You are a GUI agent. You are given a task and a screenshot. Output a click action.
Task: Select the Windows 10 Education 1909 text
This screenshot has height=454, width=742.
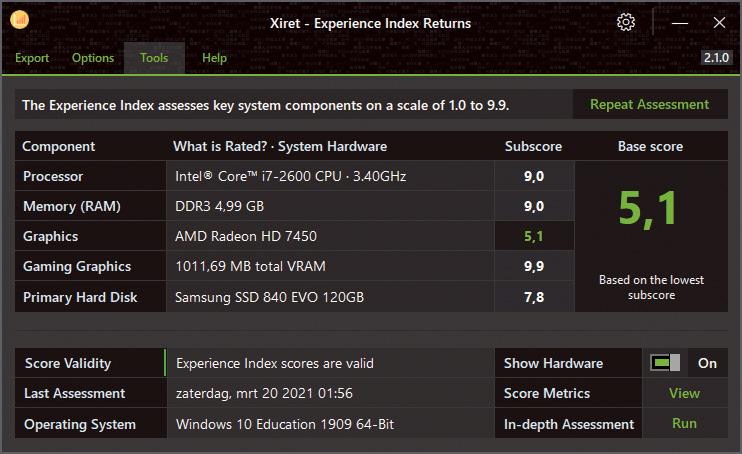pyautogui.click(x=285, y=424)
